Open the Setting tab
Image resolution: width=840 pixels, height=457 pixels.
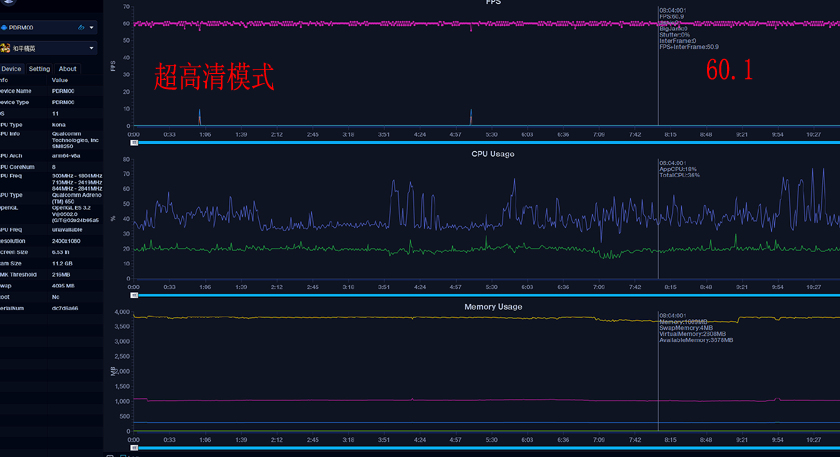(x=39, y=69)
